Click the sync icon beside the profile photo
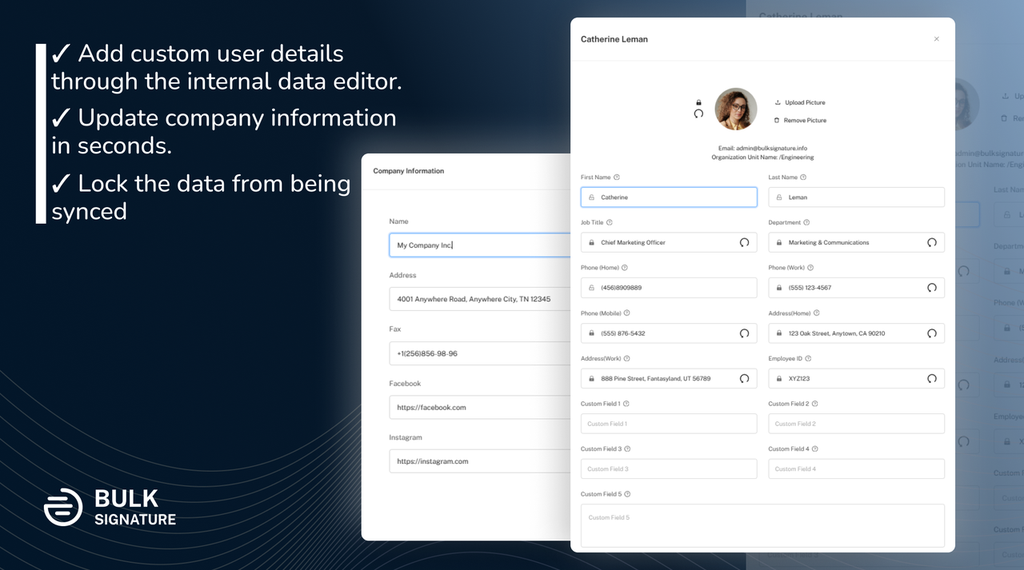 [x=699, y=114]
